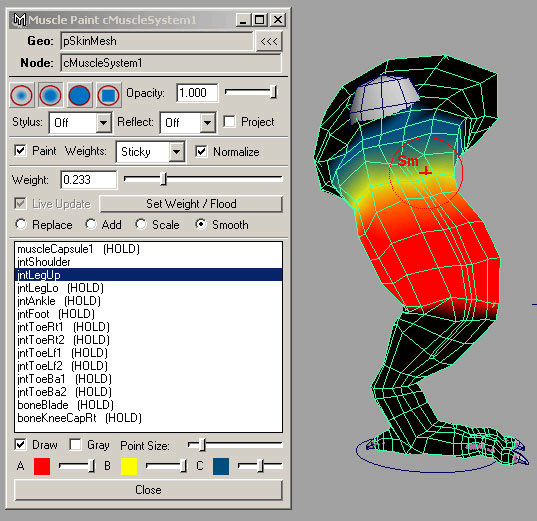Click the Set Weight / Flood button

pos(191,204)
